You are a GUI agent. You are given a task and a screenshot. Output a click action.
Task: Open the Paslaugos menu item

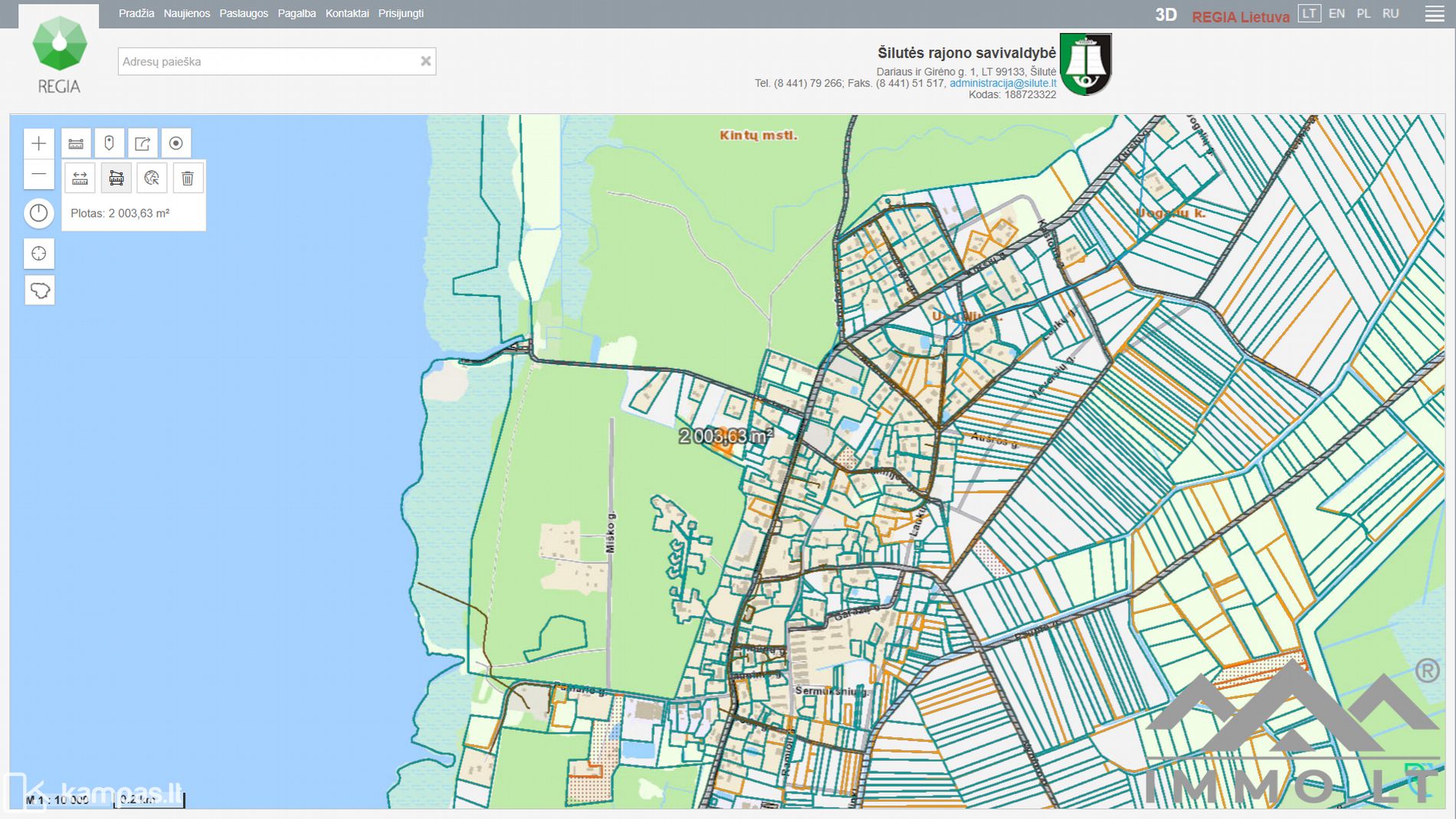pyautogui.click(x=244, y=13)
